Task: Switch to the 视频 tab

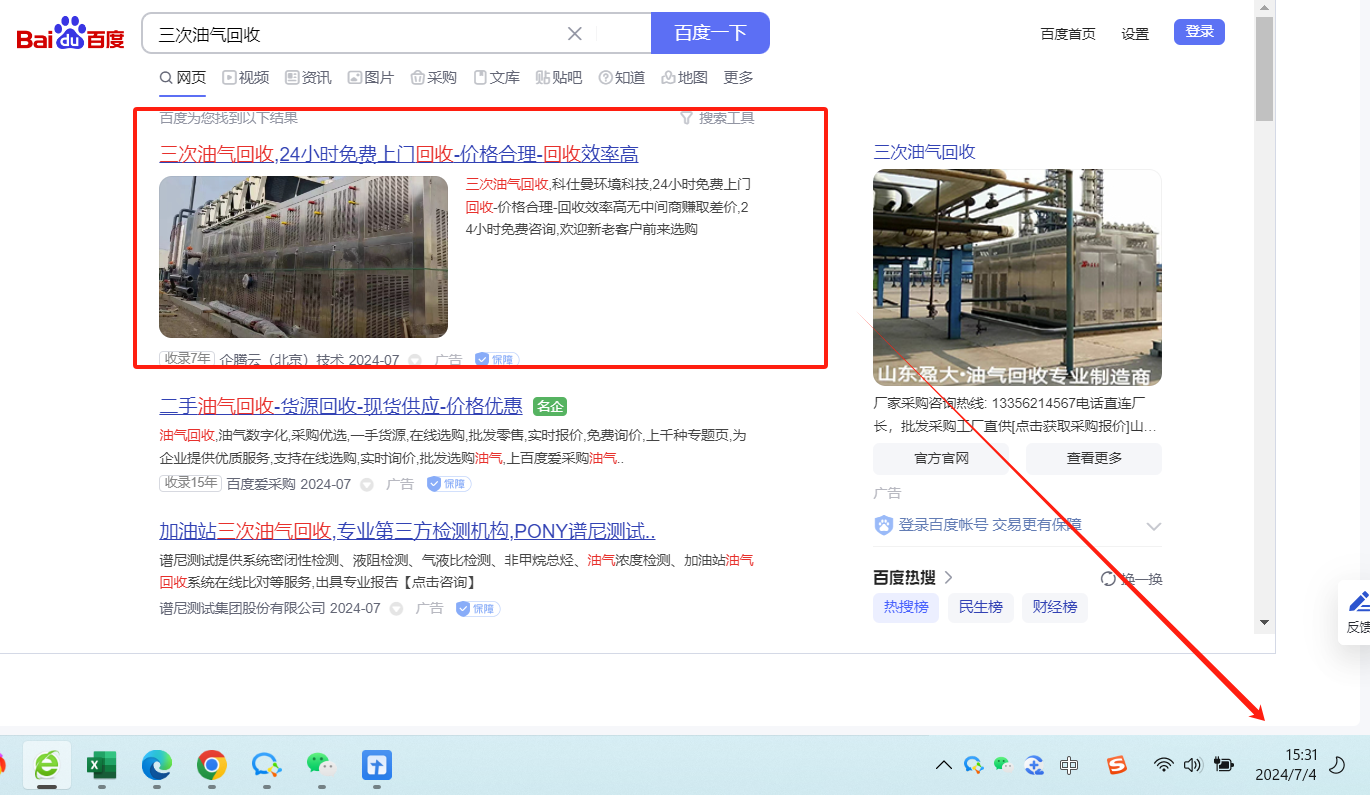Action: click(246, 78)
